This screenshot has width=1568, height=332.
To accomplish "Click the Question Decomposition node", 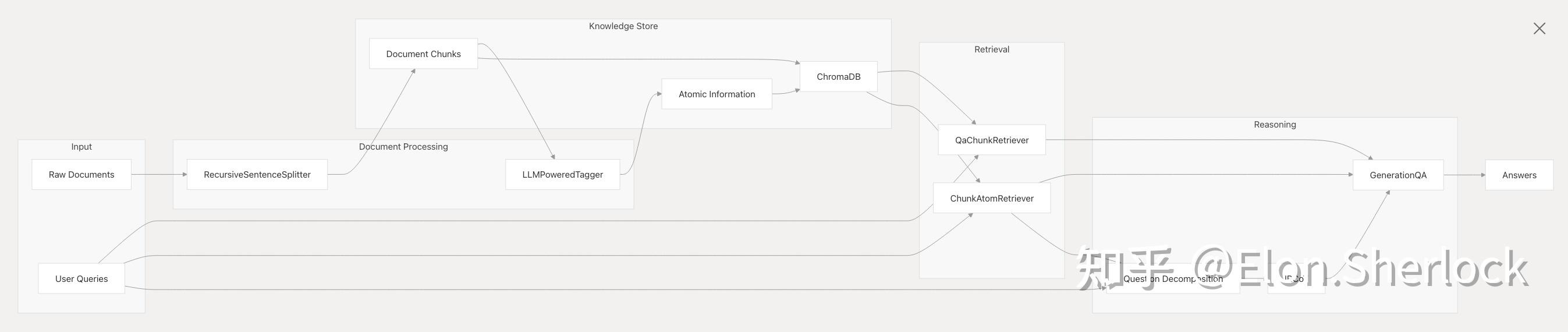I will (x=1173, y=280).
